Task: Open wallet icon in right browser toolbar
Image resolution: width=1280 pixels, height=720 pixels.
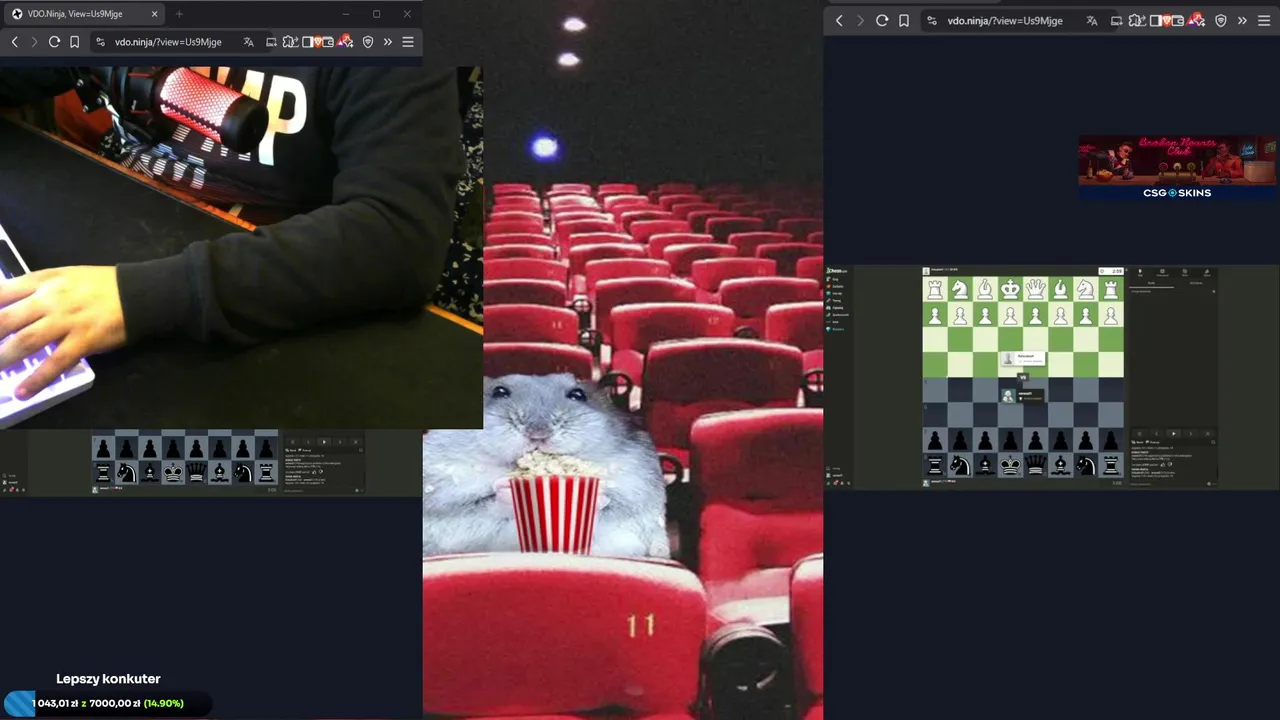Action: (x=1178, y=20)
